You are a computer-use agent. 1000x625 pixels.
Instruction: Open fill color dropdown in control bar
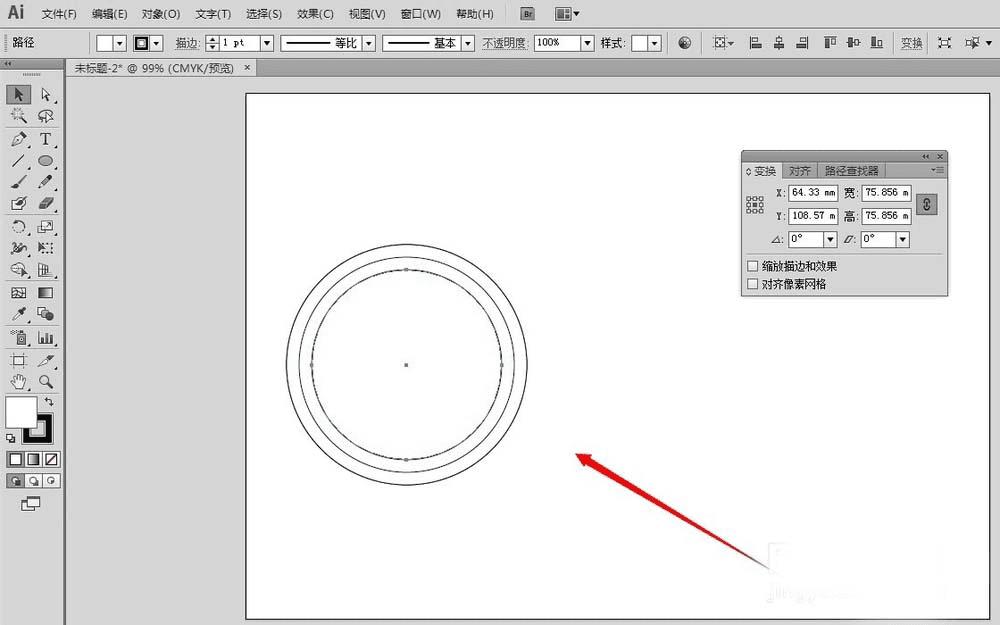click(x=120, y=43)
